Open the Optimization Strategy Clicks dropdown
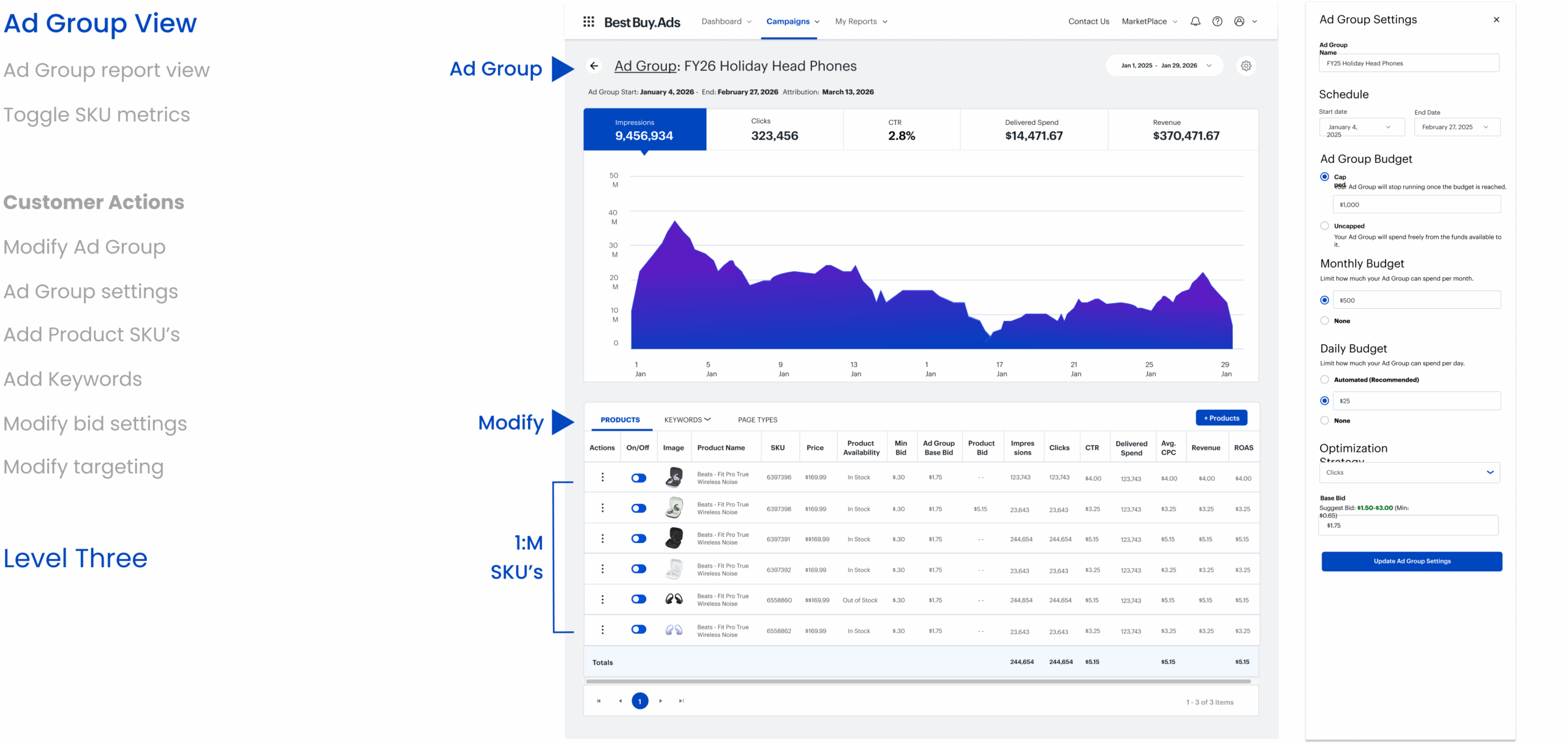The height and width of the screenshot is (744, 1568). (1409, 473)
